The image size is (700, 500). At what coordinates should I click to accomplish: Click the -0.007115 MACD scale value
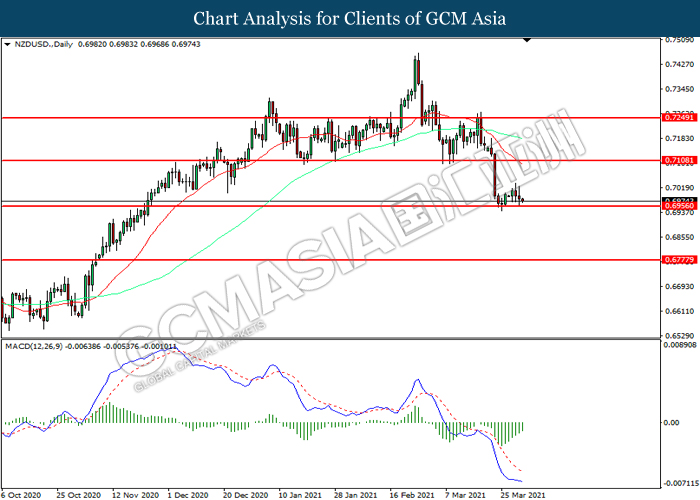point(681,483)
